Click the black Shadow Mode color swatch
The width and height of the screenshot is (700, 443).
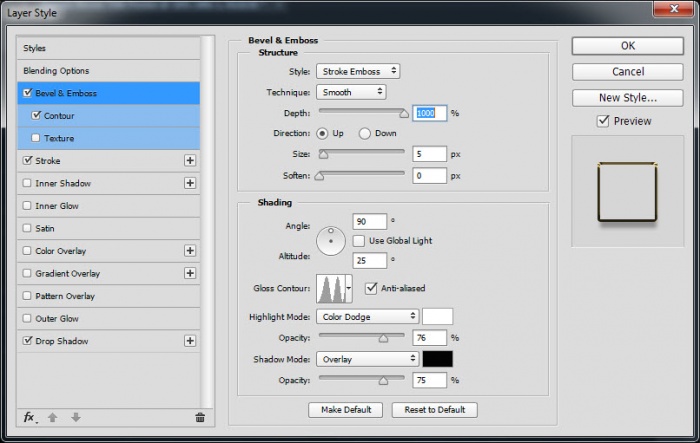point(438,358)
